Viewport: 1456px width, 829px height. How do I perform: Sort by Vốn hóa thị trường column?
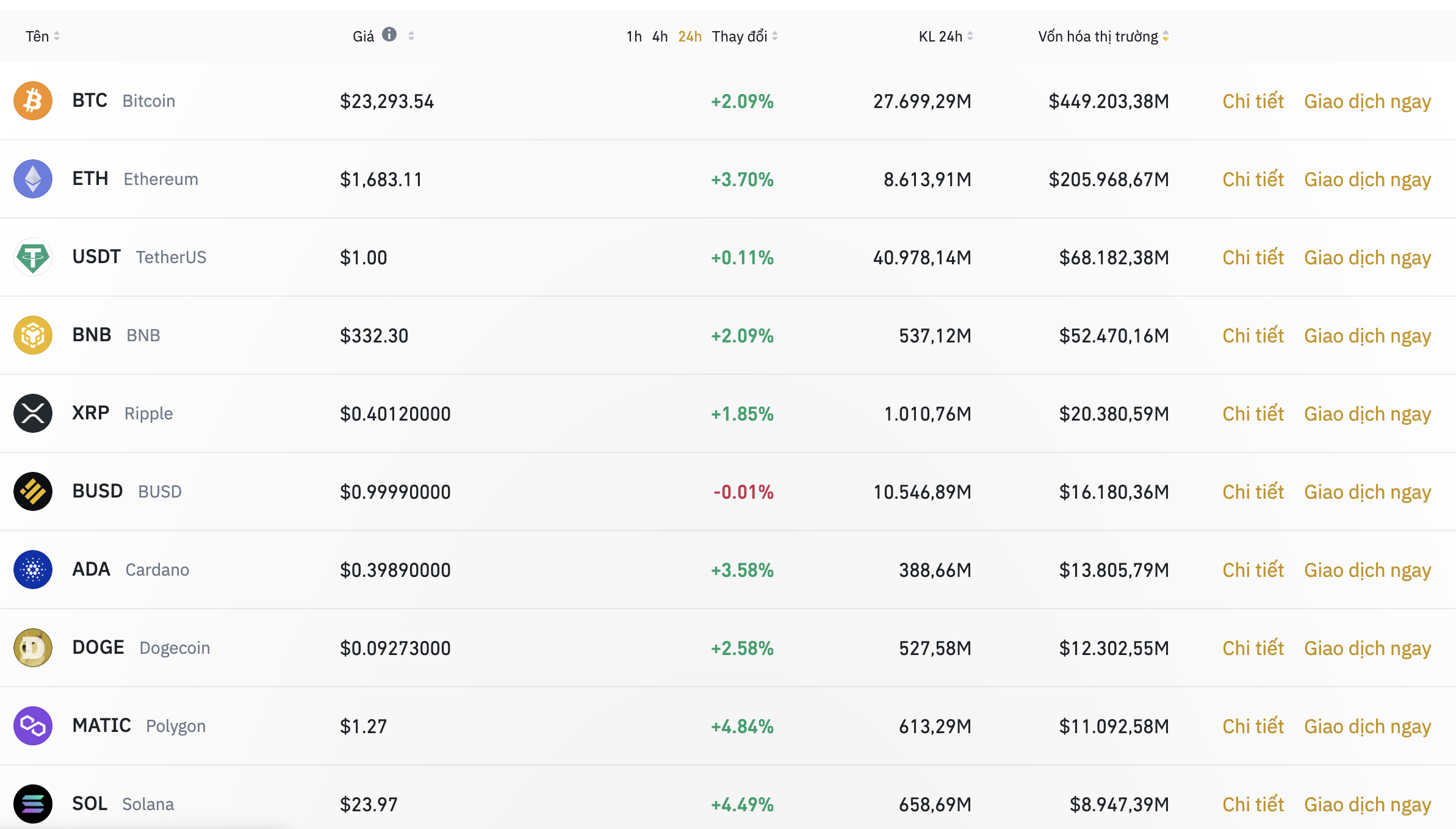pos(1103,37)
